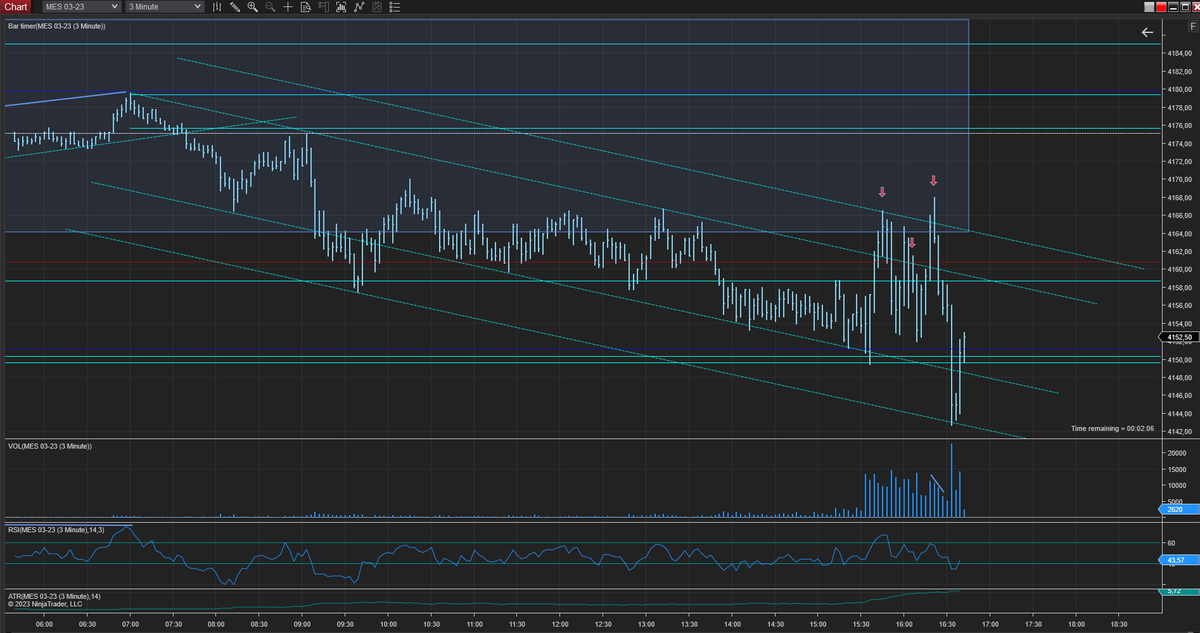Click the red Chart tab label

coord(16,7)
